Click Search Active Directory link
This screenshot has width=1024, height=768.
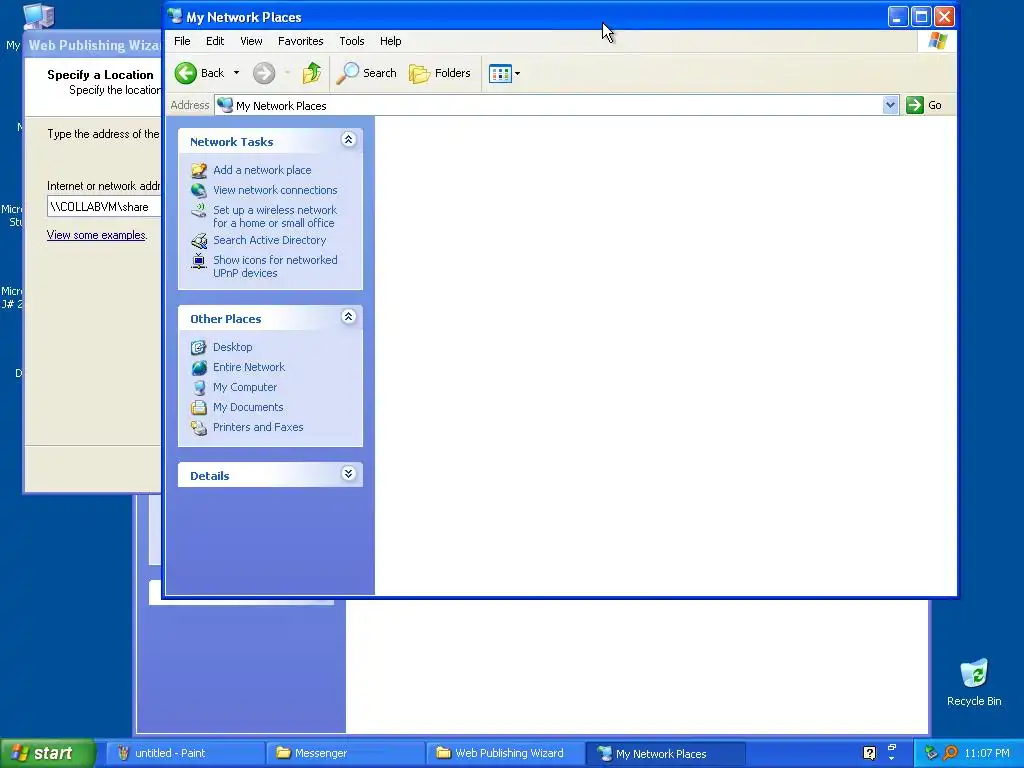[x=269, y=240]
